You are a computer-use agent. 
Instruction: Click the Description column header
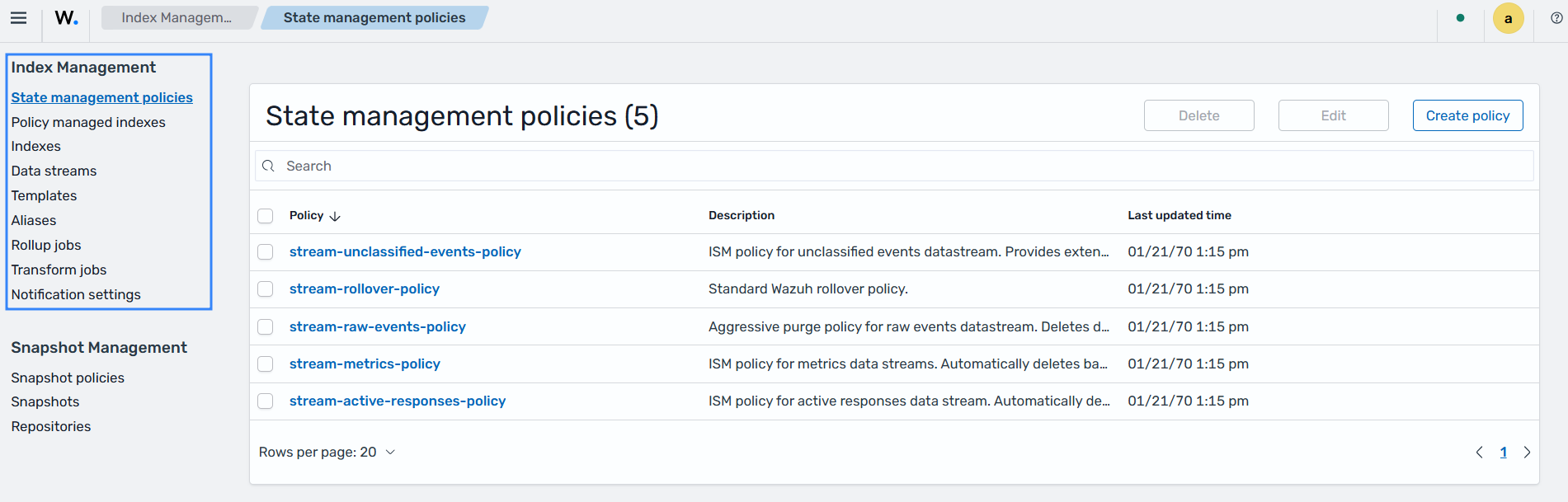pos(742,215)
